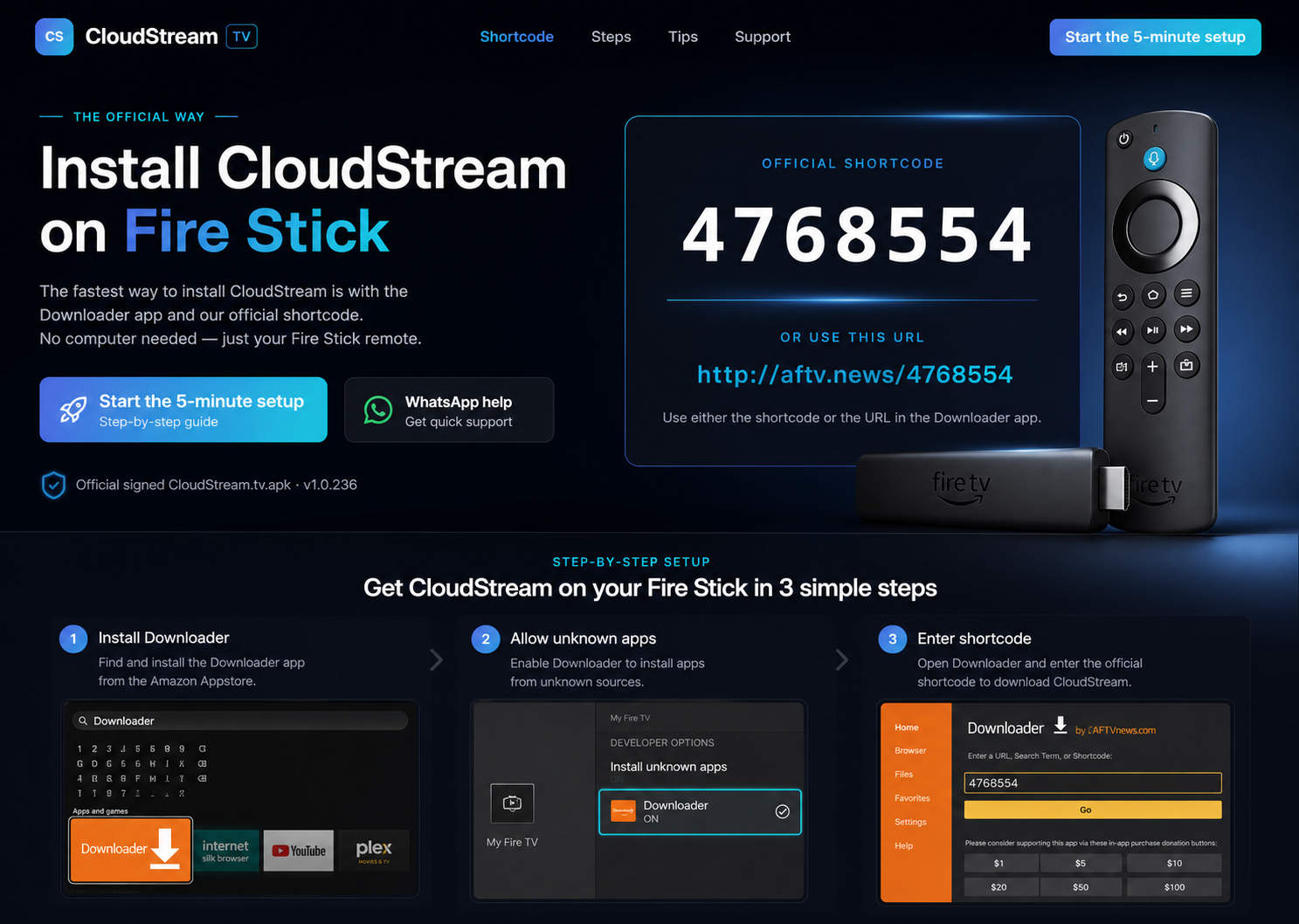This screenshot has height=924, width=1299.
Task: Click Install unknown apps in developer options
Action: [668, 767]
